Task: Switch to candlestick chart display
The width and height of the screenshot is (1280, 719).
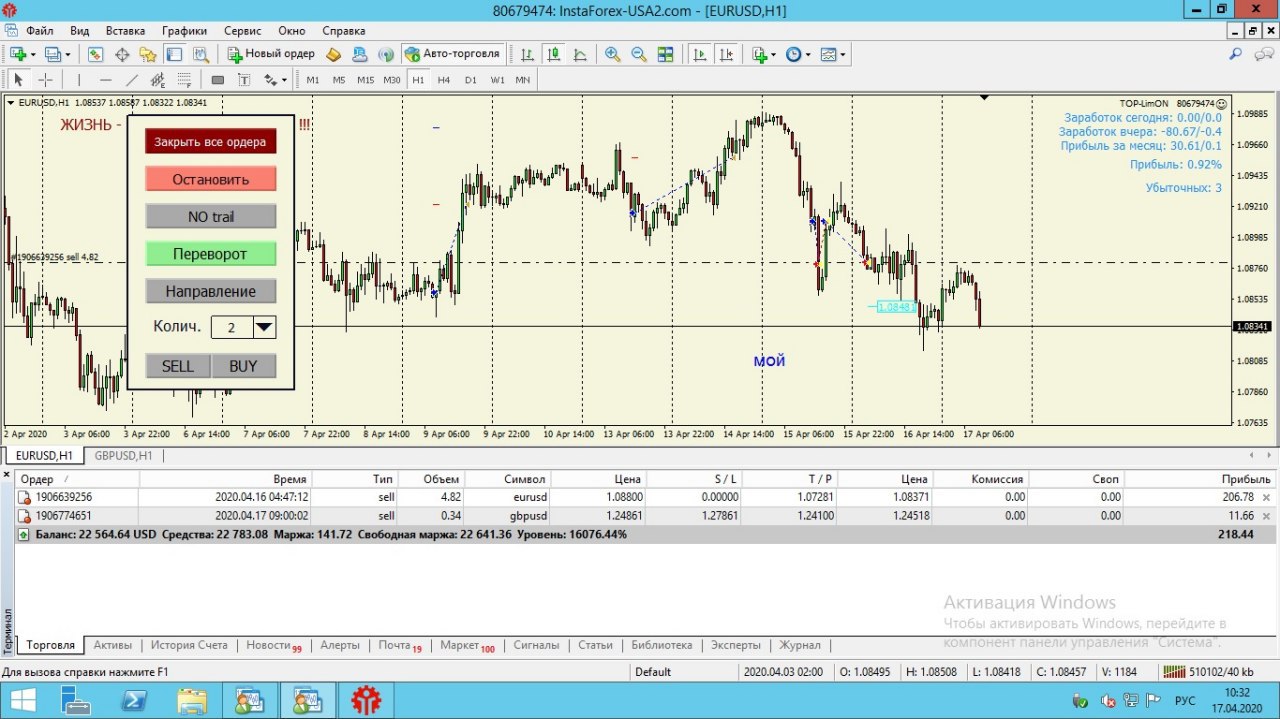Action: click(553, 54)
